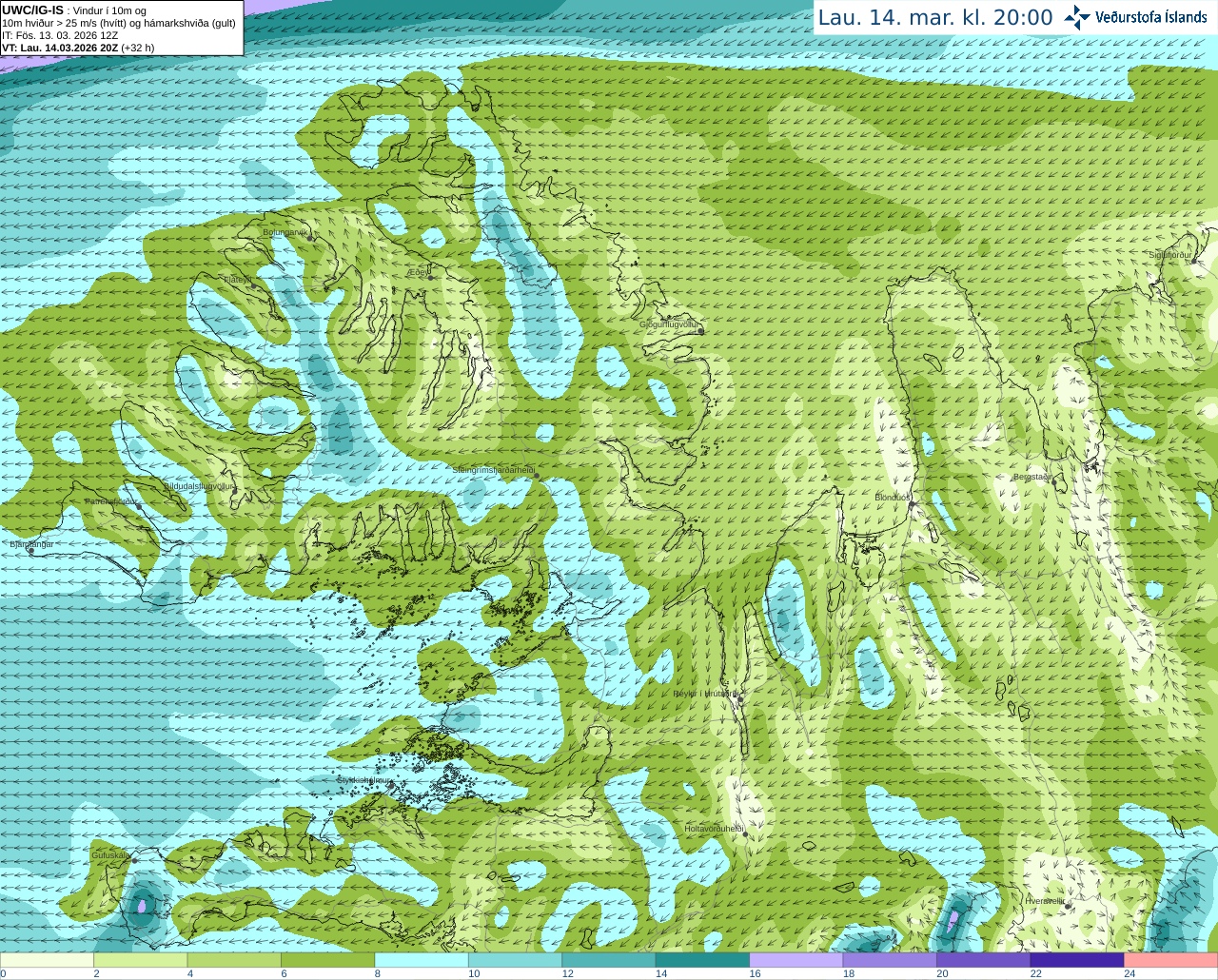Click the 20–22 m/s legend swatch

(x=984, y=960)
